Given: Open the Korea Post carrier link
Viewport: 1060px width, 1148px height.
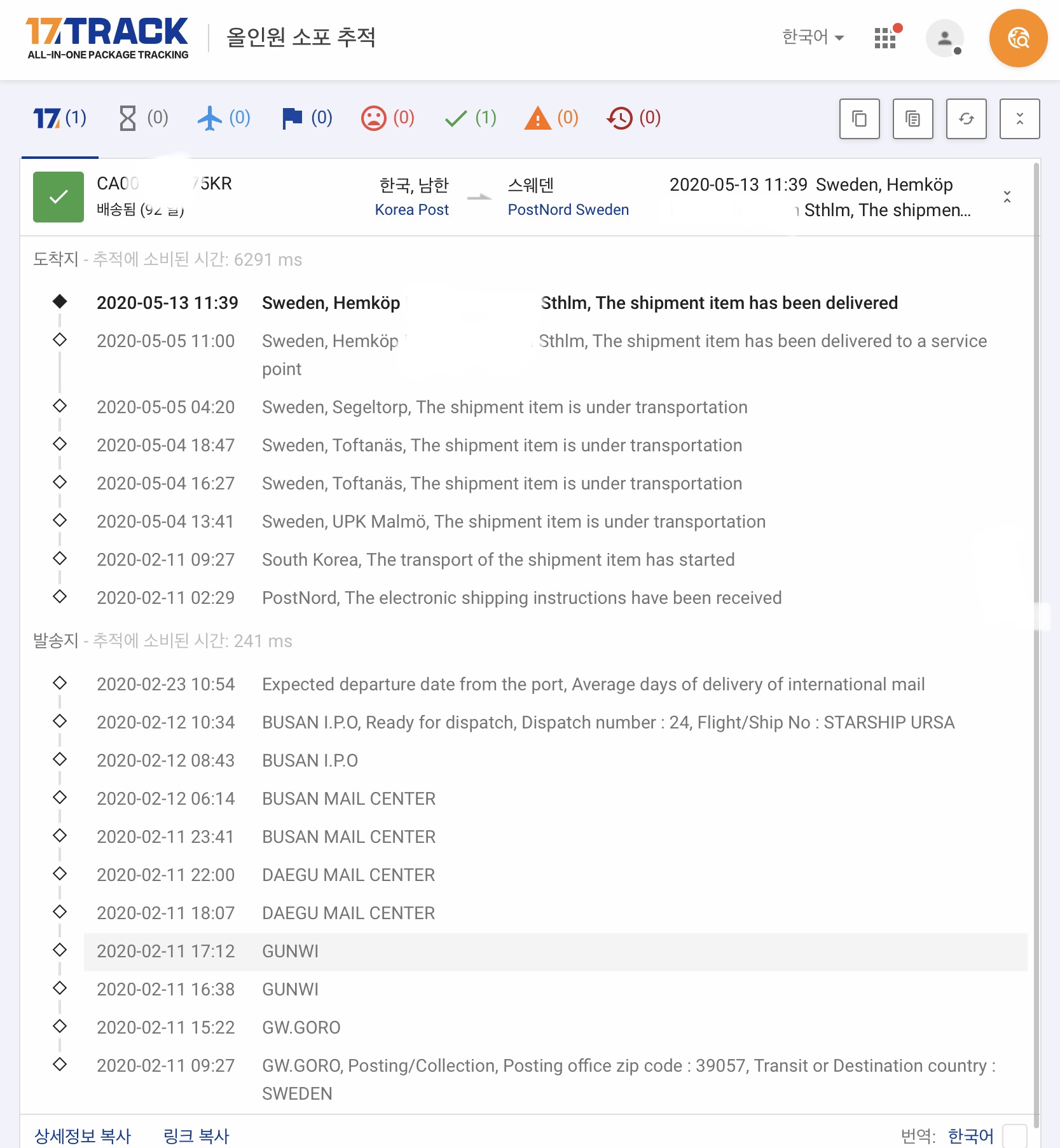Looking at the screenshot, I should pos(411,210).
